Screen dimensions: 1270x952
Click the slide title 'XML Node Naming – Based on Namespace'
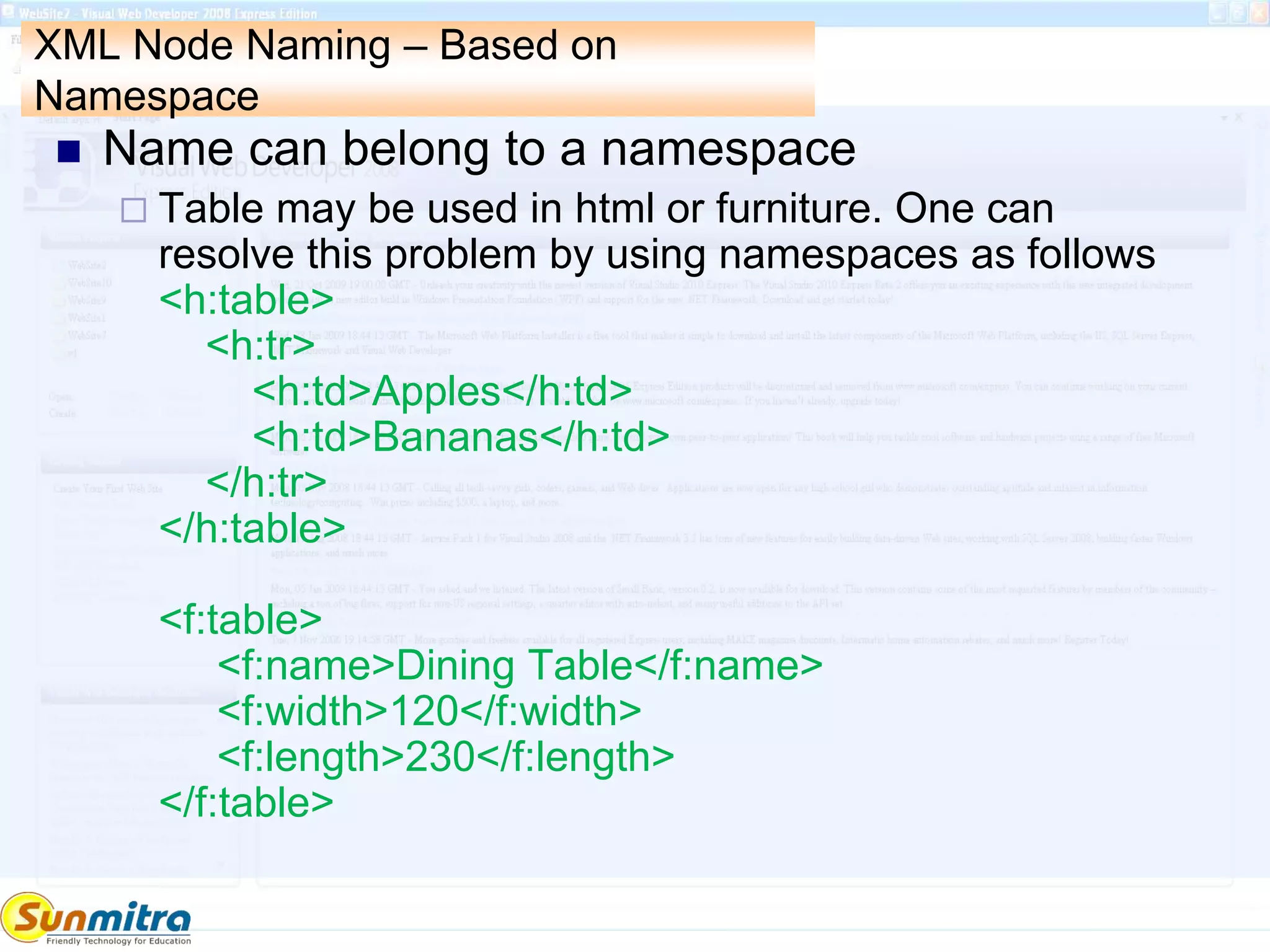[x=417, y=69]
